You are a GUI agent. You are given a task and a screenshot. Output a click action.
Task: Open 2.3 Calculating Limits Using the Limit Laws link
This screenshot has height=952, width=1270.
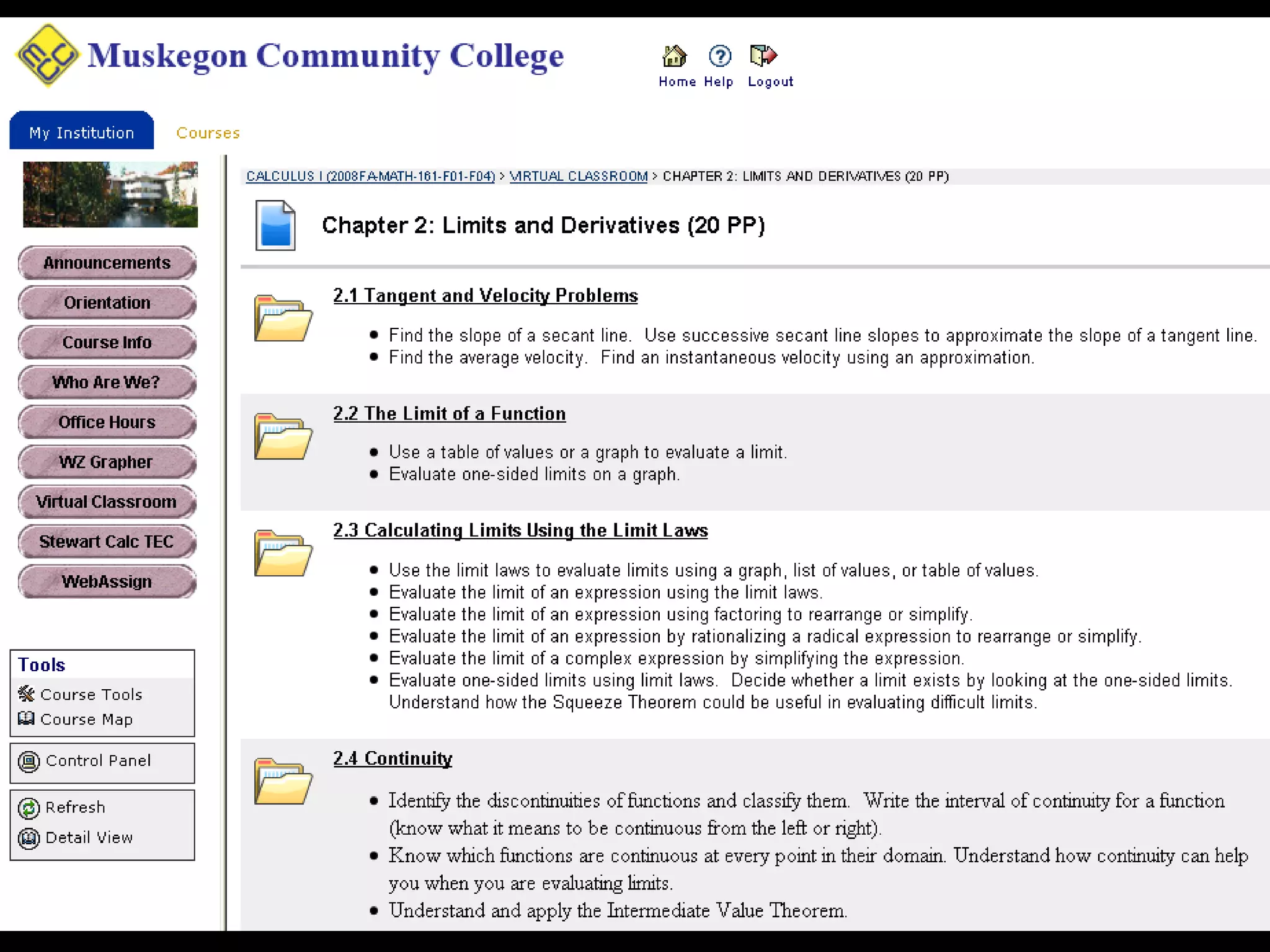[520, 531]
